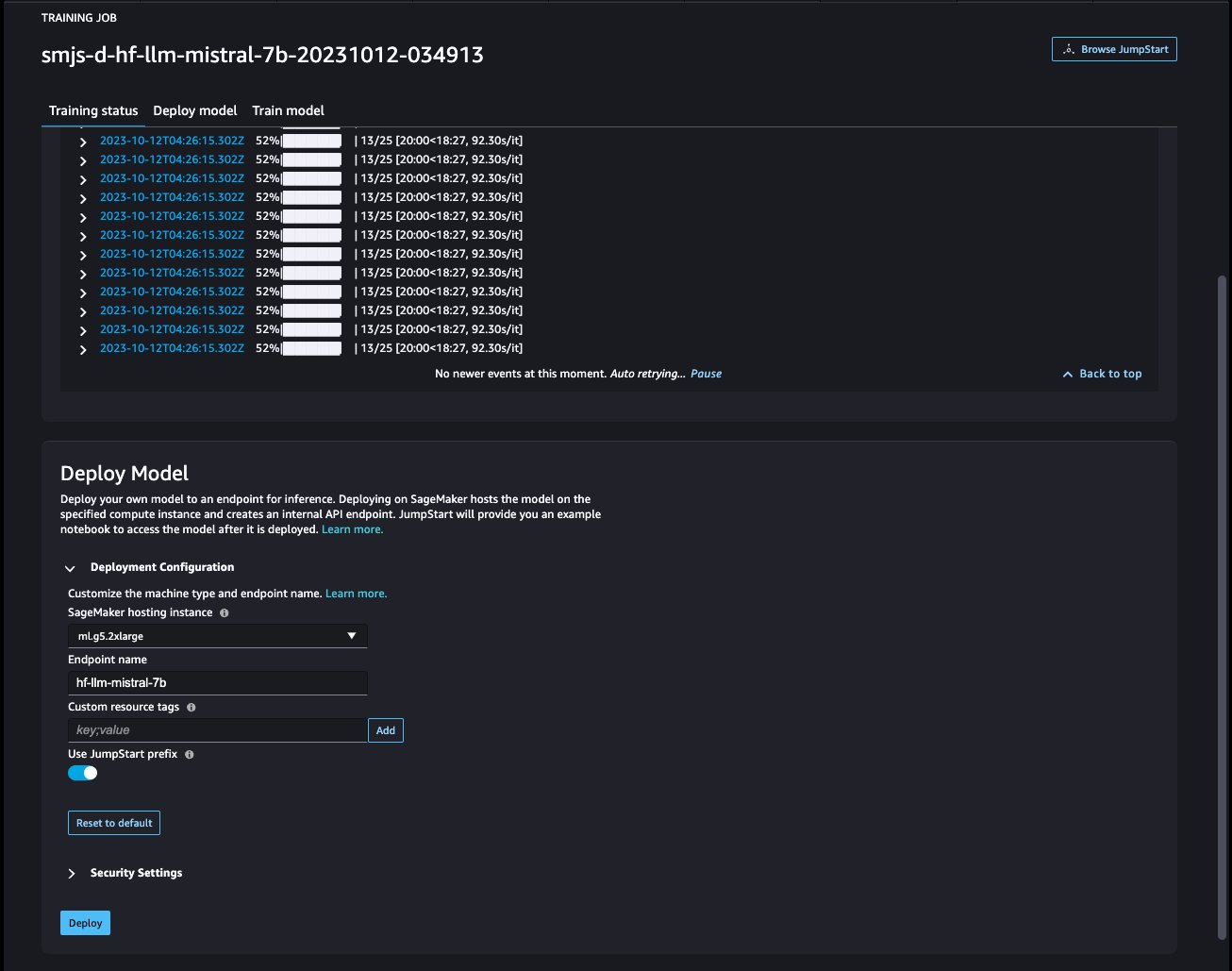Image resolution: width=1232 pixels, height=971 pixels.
Task: Click the info icon next to Custom resource tags
Action: 191,708
